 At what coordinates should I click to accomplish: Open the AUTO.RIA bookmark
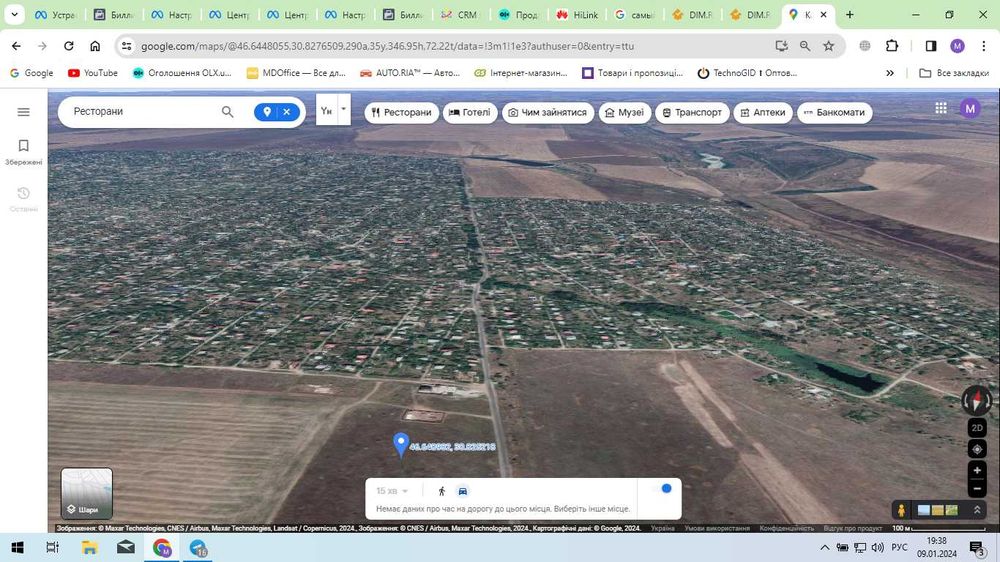409,73
